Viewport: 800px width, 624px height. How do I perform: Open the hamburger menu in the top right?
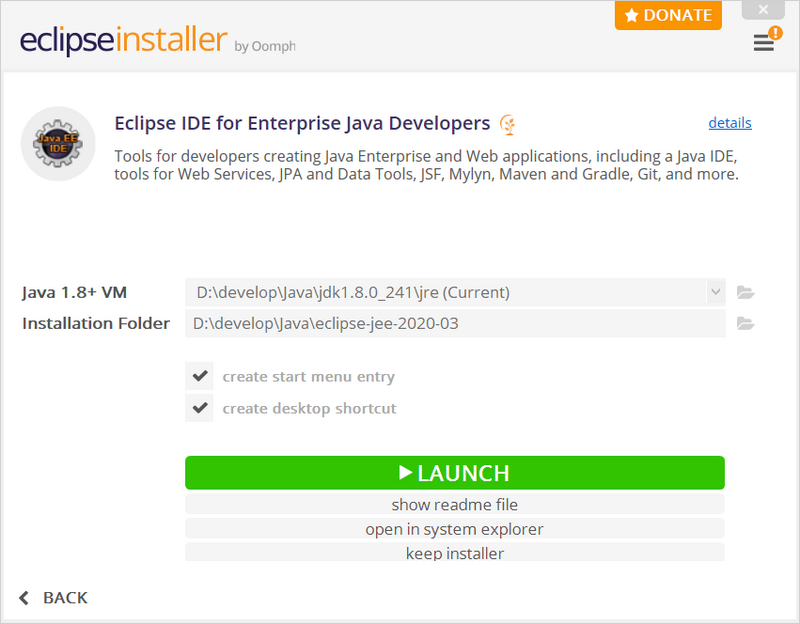coord(763,45)
